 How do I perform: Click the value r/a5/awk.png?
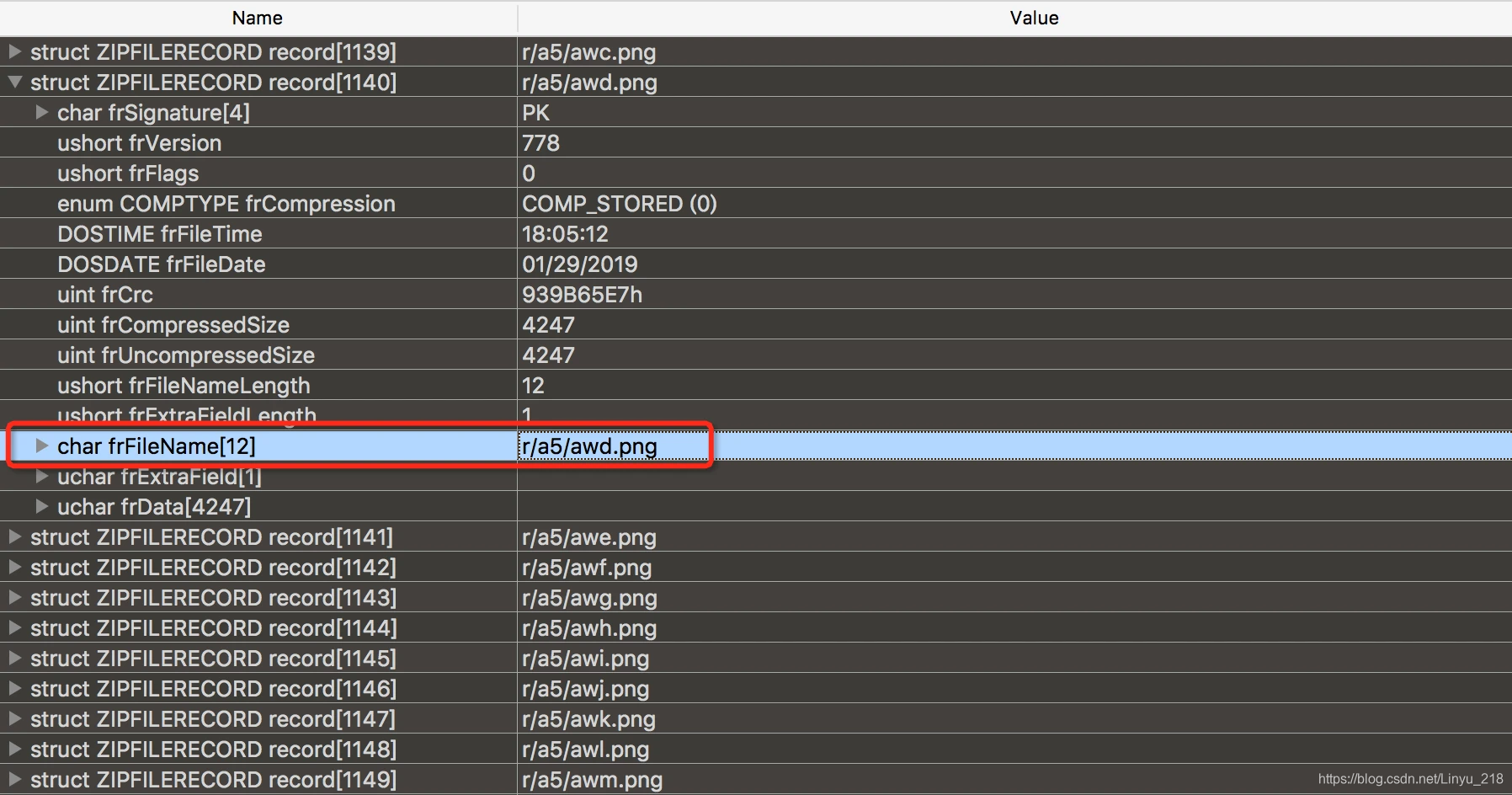[x=588, y=719]
